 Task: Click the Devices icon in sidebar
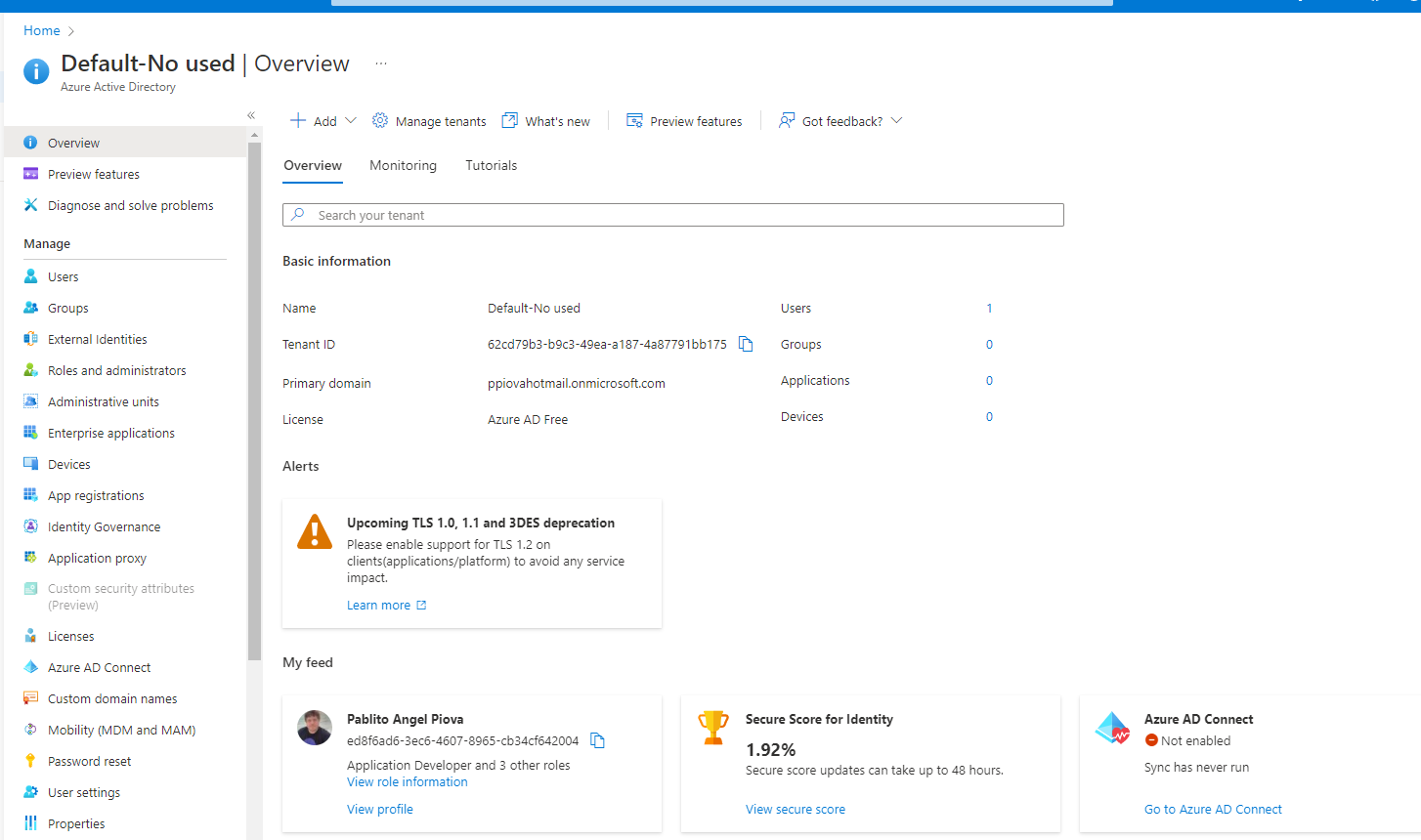click(30, 464)
